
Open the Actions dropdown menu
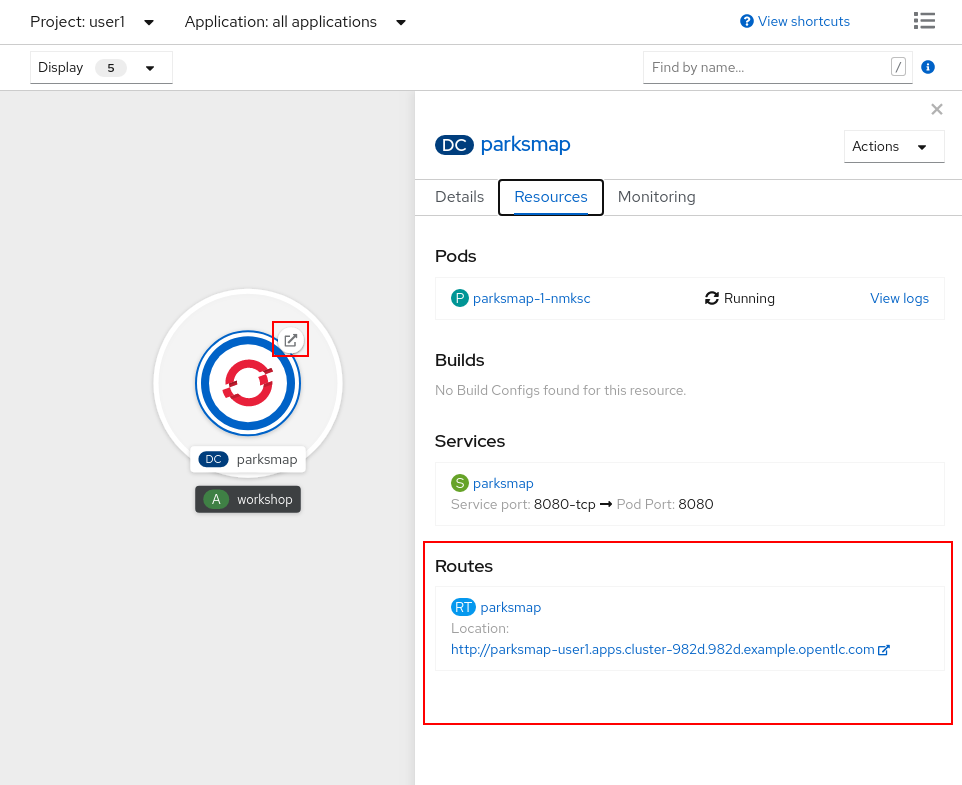click(893, 146)
